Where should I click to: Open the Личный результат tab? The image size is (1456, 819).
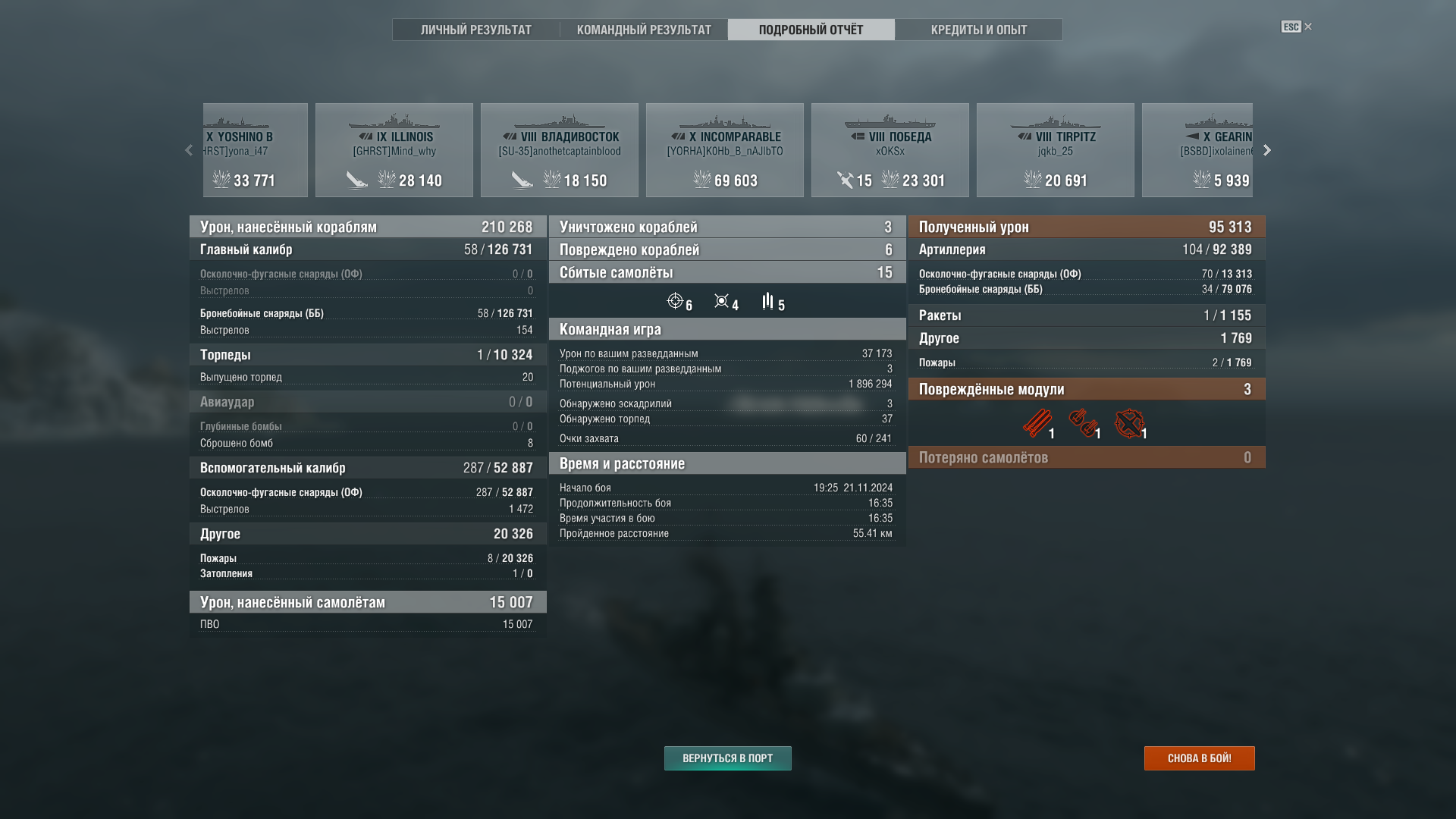point(476,30)
